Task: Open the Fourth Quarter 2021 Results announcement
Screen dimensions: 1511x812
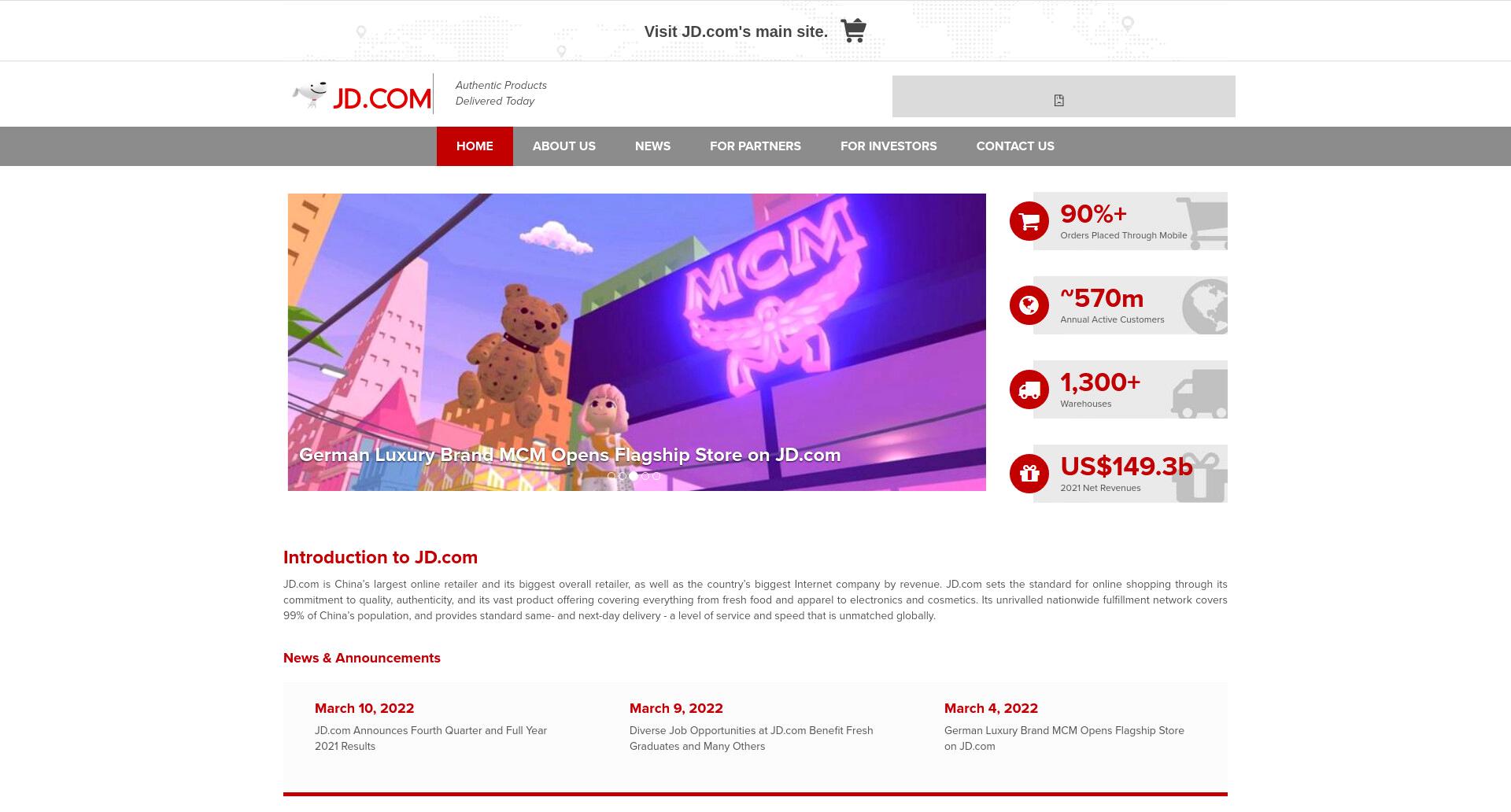Action: tap(430, 738)
